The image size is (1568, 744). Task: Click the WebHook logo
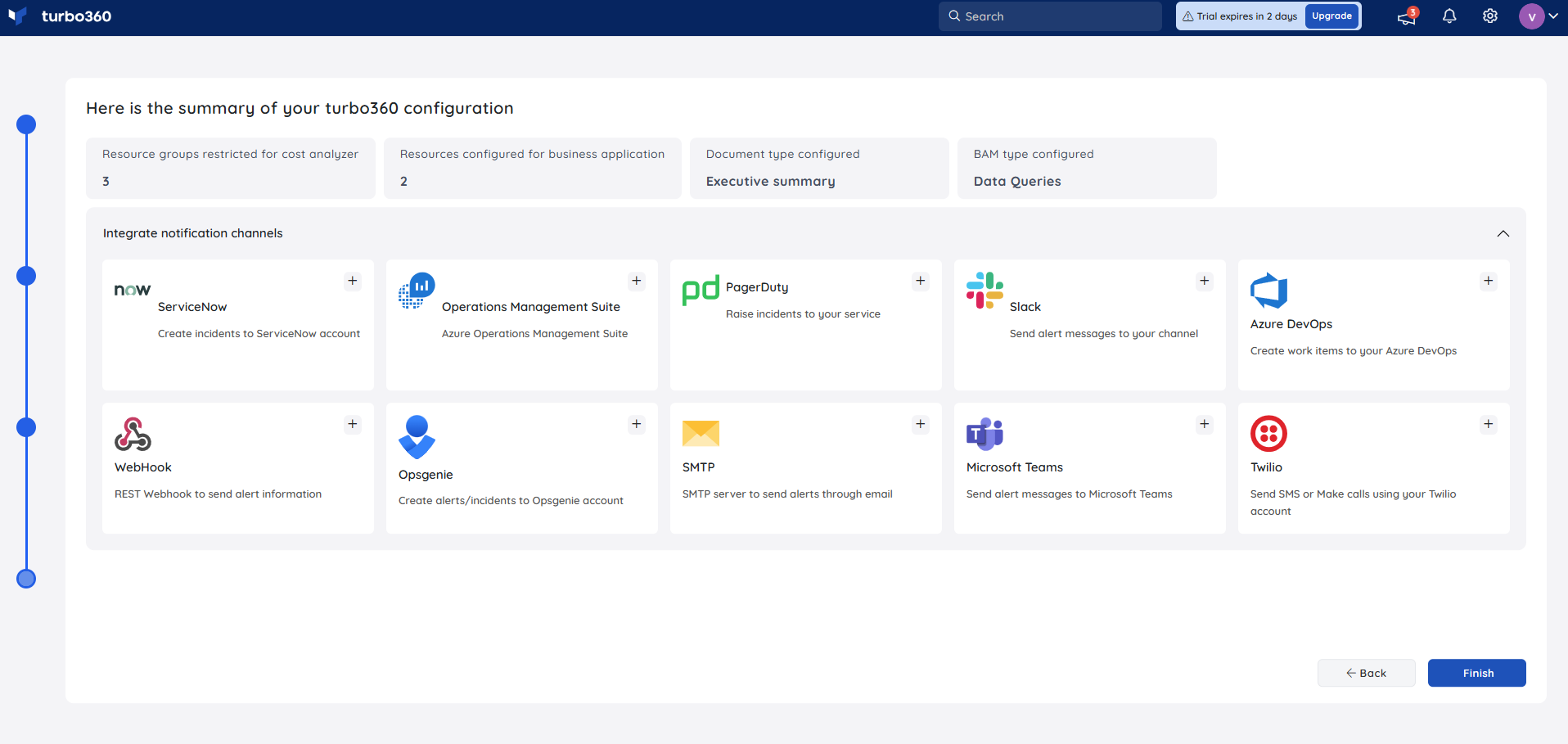pyautogui.click(x=133, y=434)
